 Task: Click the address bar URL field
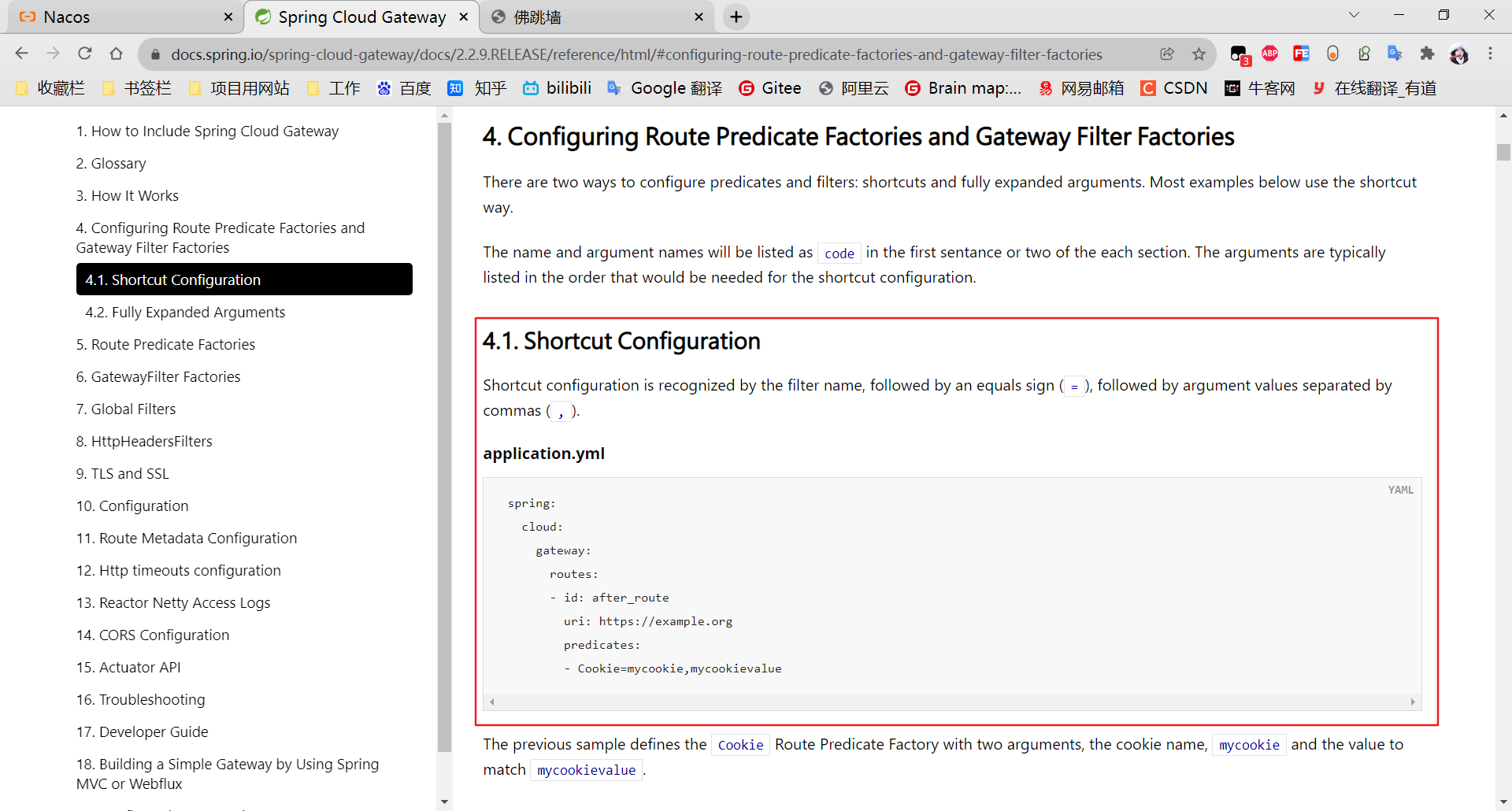click(636, 54)
